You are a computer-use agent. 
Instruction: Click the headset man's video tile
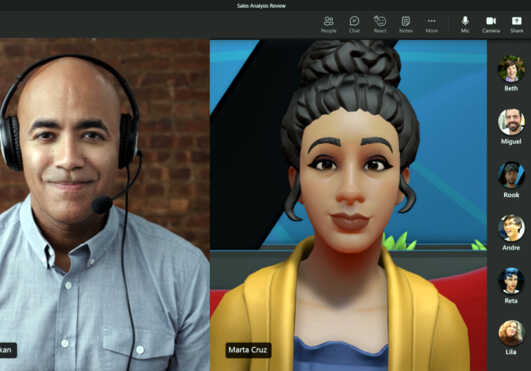pyautogui.click(x=104, y=205)
